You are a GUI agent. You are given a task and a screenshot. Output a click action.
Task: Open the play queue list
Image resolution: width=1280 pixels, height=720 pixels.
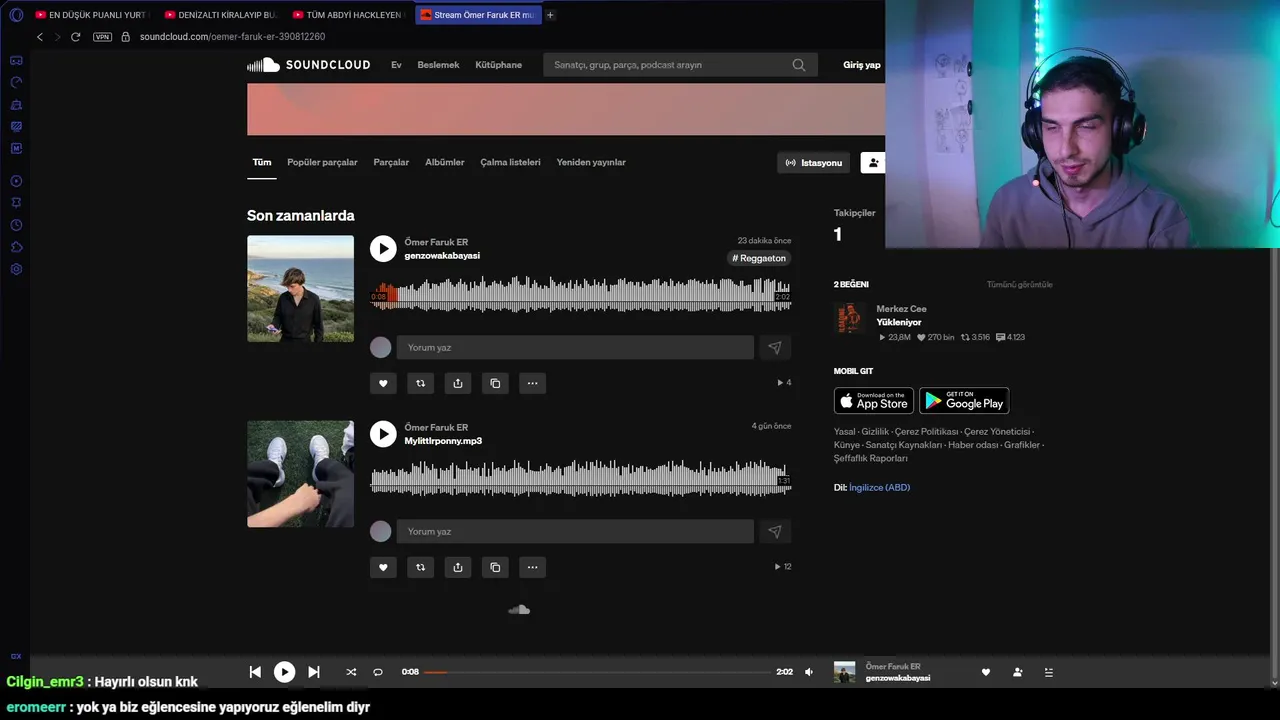1048,672
